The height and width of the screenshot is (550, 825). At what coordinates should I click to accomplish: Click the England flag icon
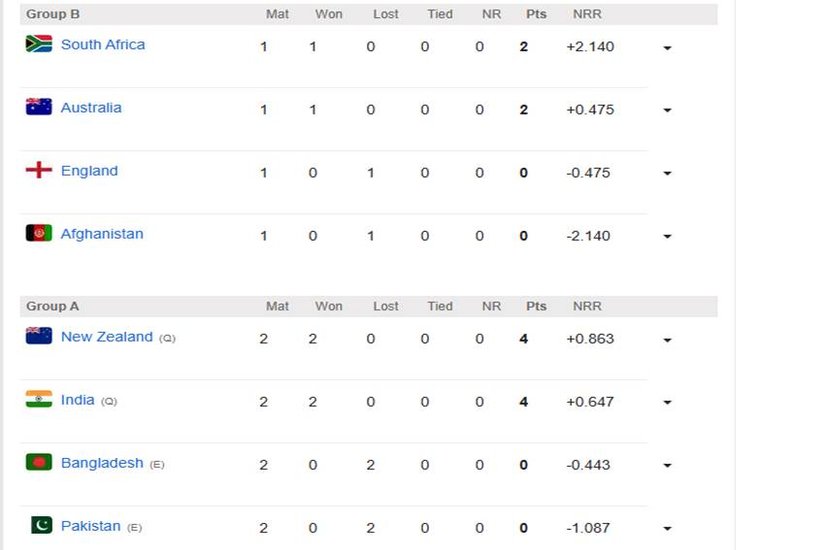(x=39, y=170)
